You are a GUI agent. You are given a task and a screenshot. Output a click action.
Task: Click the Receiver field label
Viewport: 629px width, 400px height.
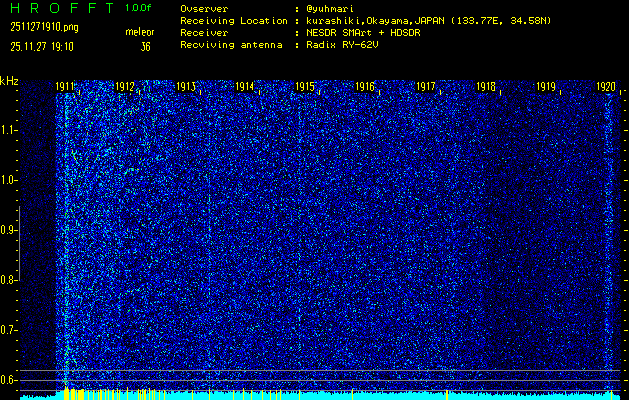[204, 33]
